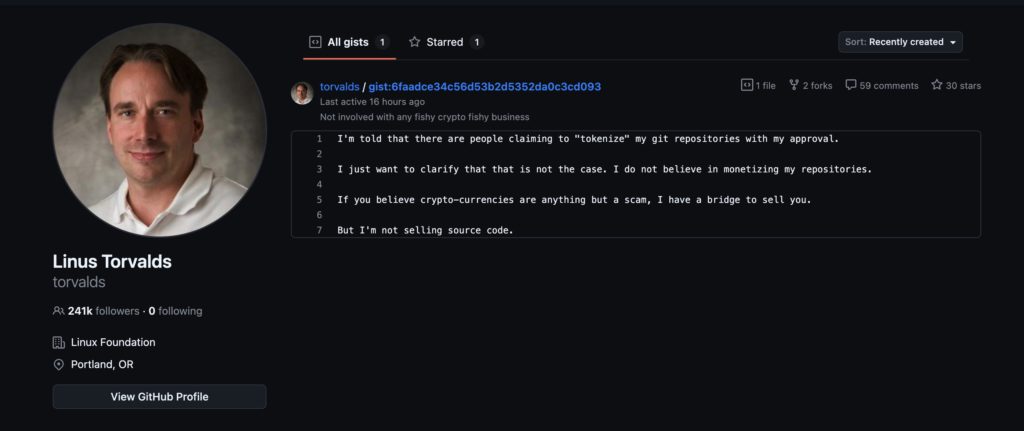Open the Sort: Recently created dropdown

click(x=900, y=42)
